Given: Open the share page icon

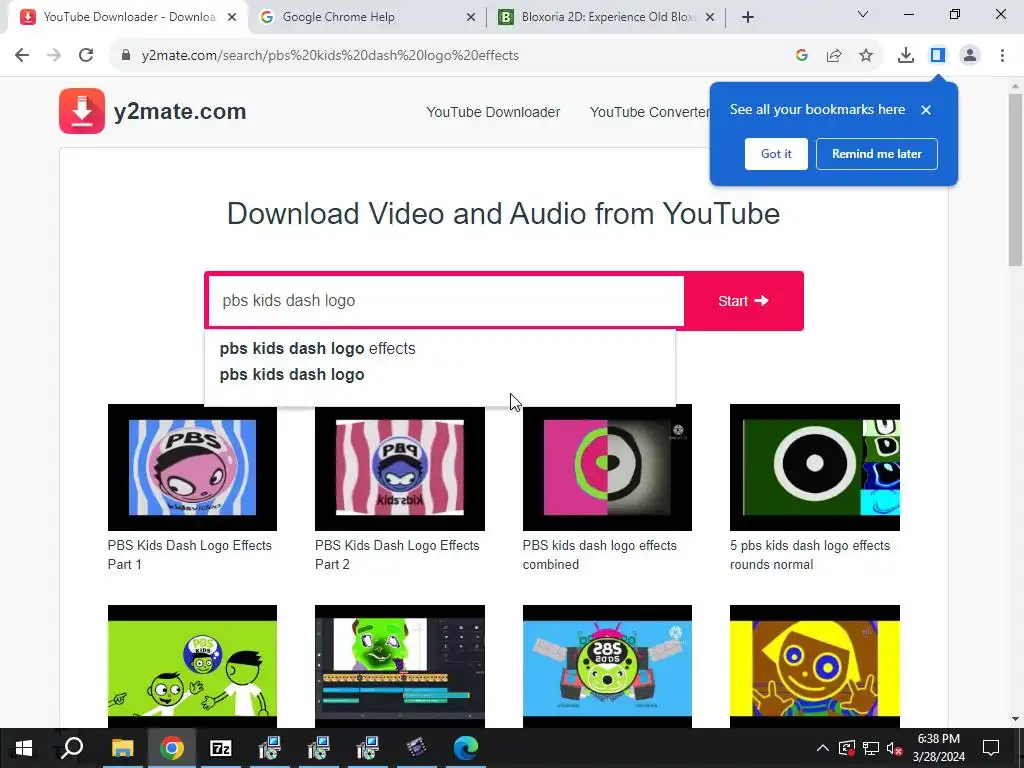Looking at the screenshot, I should (x=834, y=56).
